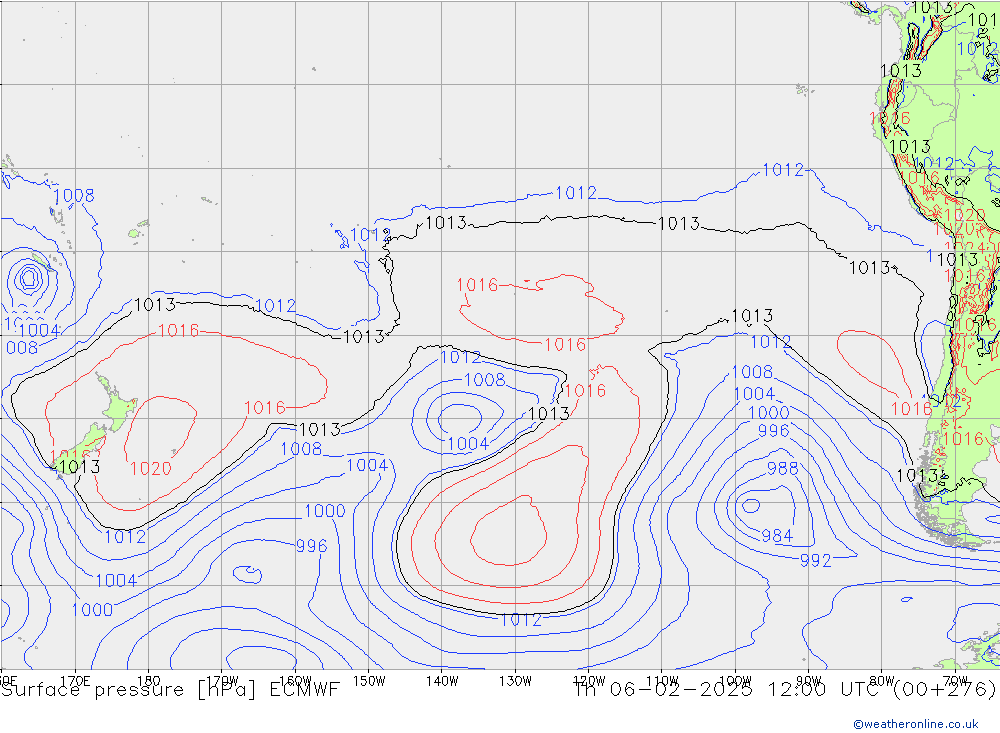Click the 1012 label at bottom center

coord(520,620)
